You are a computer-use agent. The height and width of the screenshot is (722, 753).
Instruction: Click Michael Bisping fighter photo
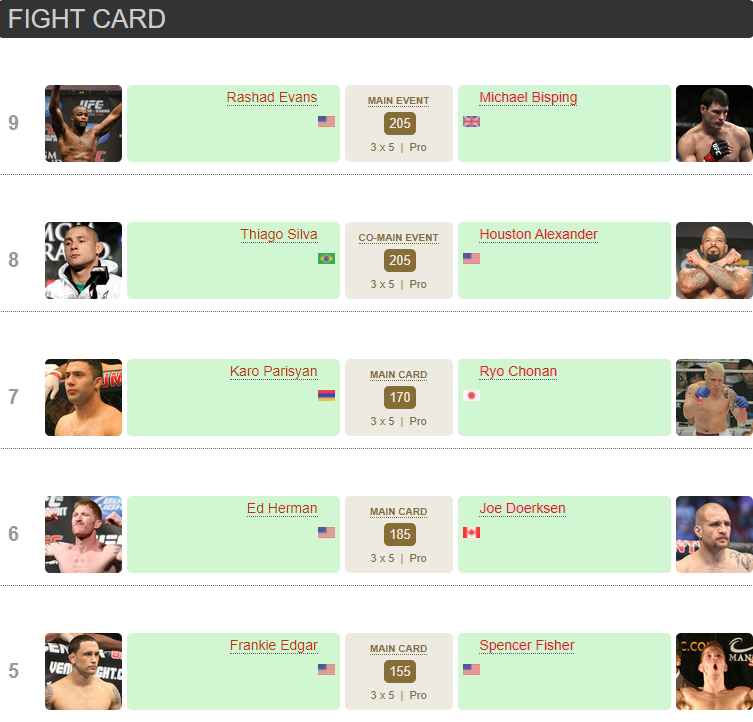click(x=714, y=123)
